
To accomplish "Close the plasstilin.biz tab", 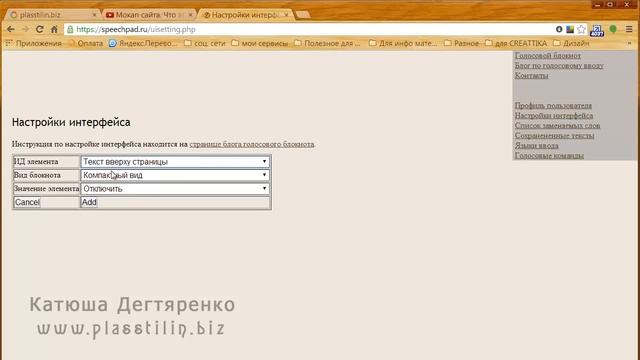I will tap(94, 15).
